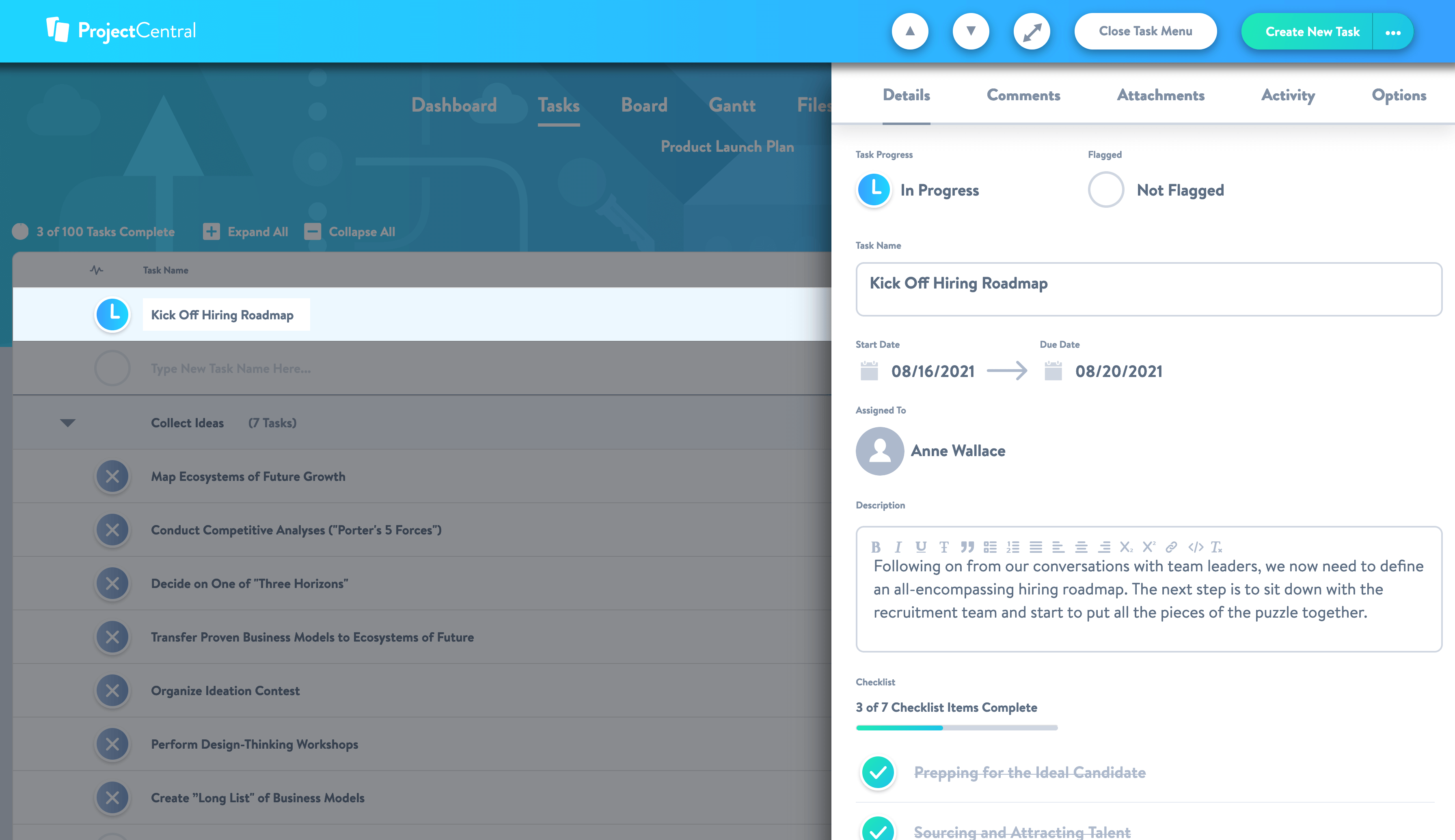Screen dimensions: 1455x840
Task: Click the expand task panel arrows icon
Action: (x=1032, y=32)
